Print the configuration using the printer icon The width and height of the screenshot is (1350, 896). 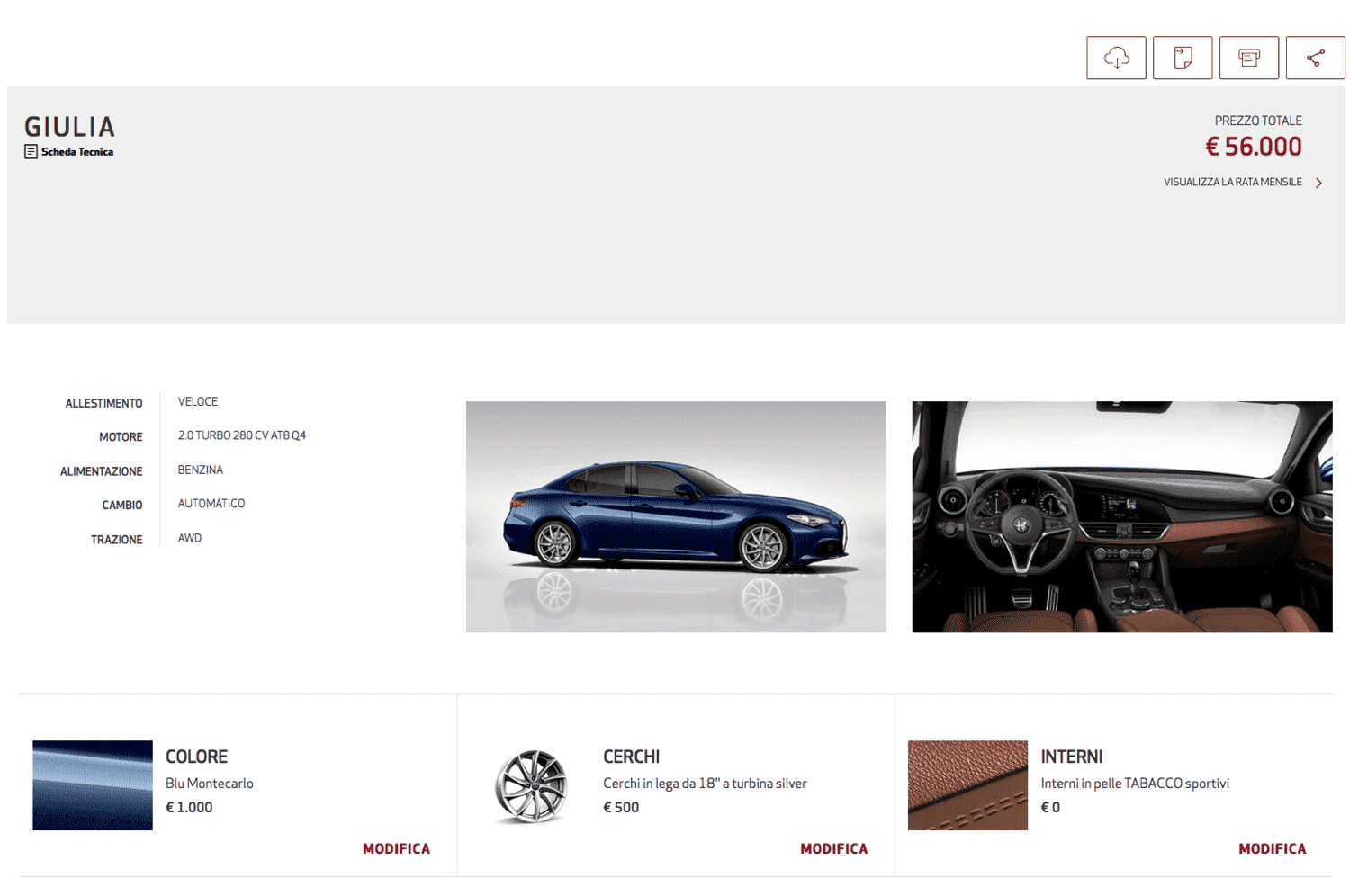[x=1249, y=58]
